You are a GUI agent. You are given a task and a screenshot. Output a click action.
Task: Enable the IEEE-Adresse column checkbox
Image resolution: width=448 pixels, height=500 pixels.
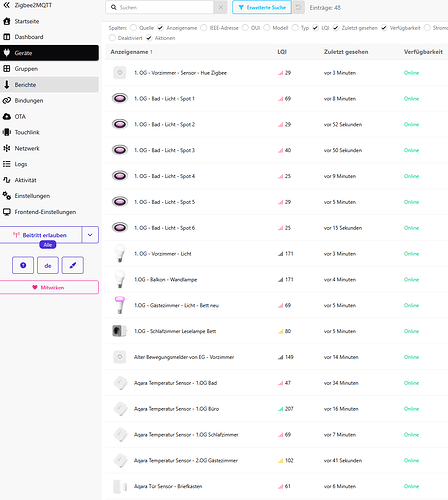click(203, 28)
